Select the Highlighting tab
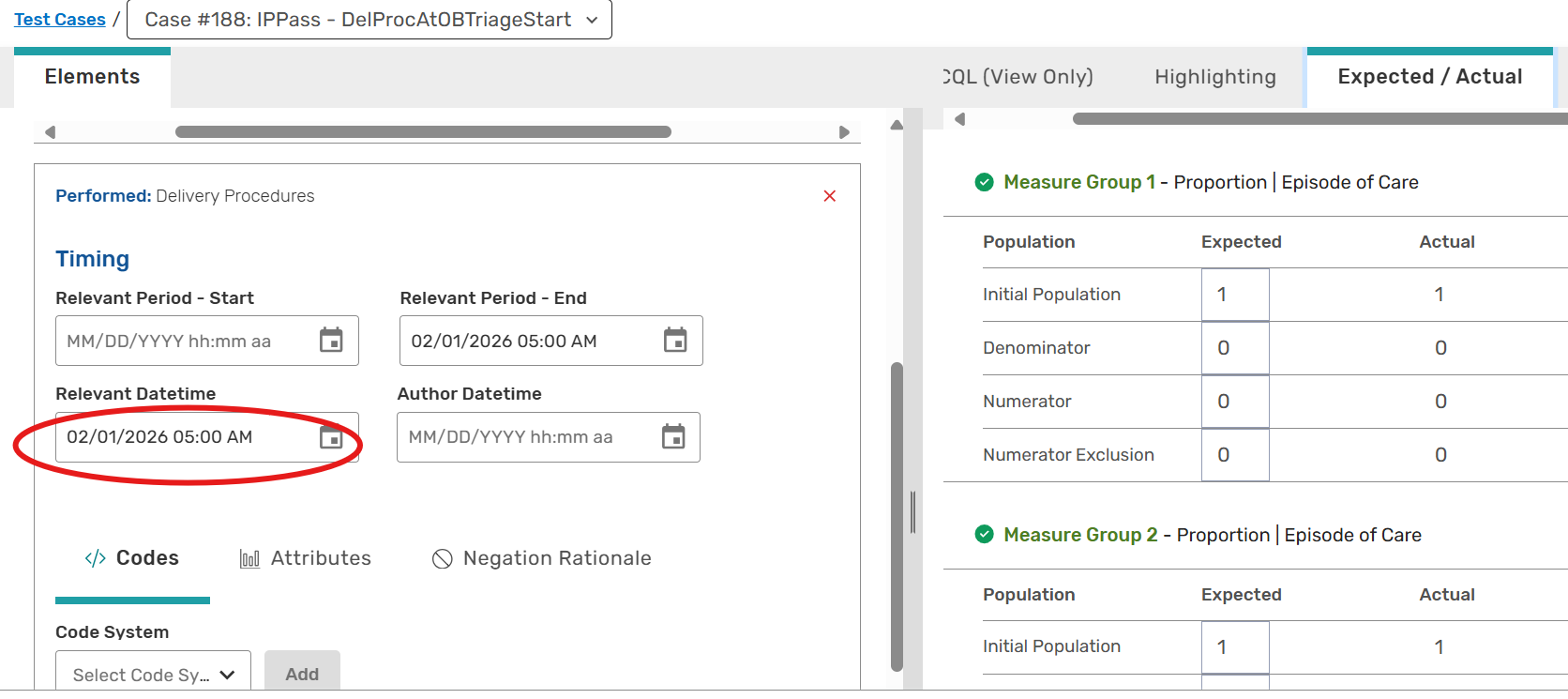 (x=1214, y=77)
